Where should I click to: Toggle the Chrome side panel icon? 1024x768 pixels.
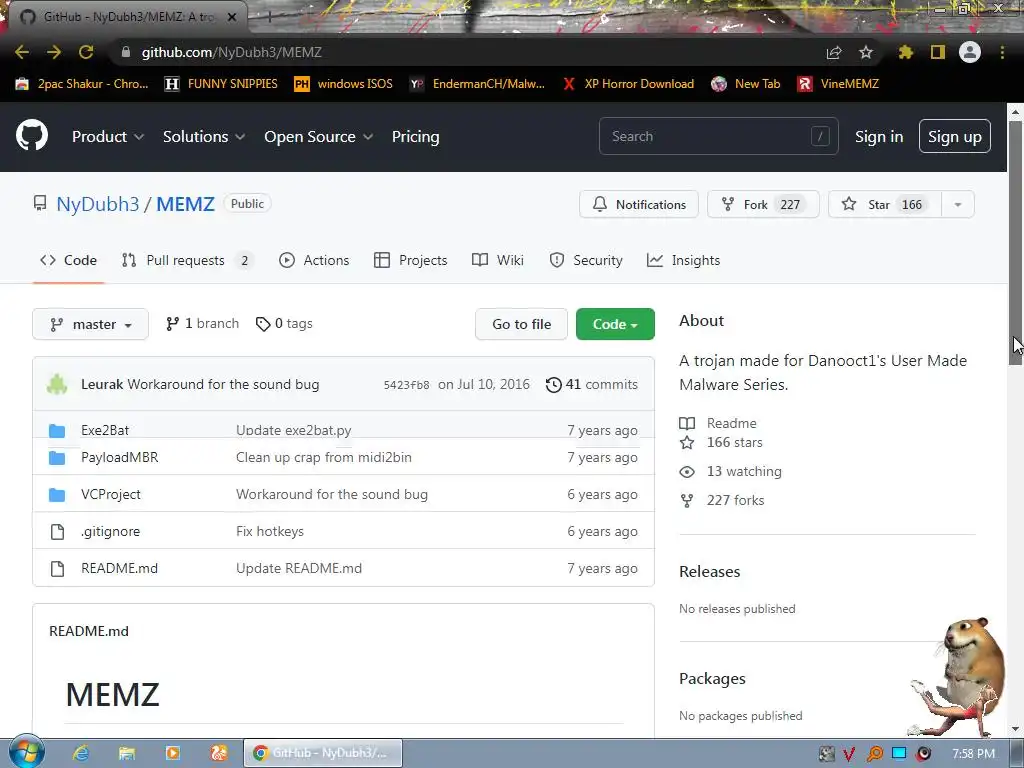click(x=938, y=52)
